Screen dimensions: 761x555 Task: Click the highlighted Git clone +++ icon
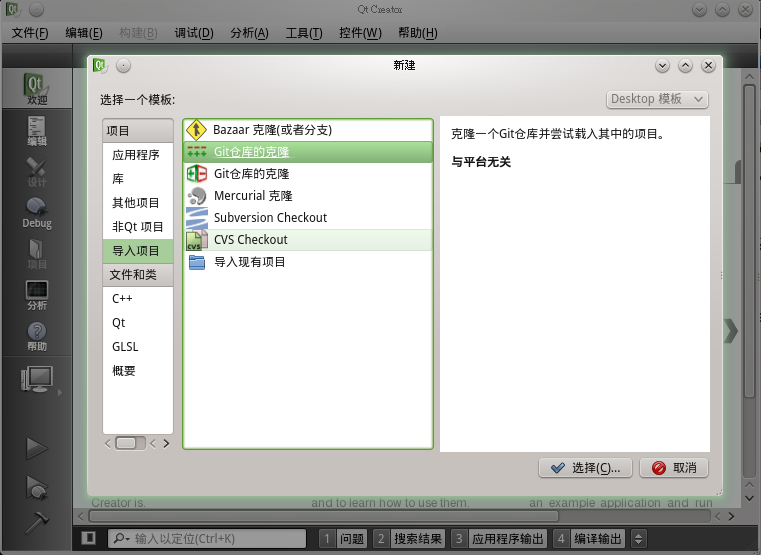(x=197, y=151)
